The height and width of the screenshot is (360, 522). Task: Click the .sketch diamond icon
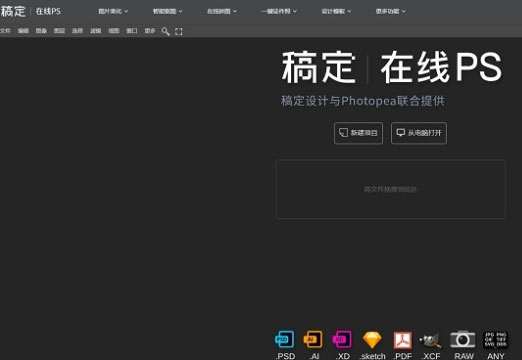point(372,340)
